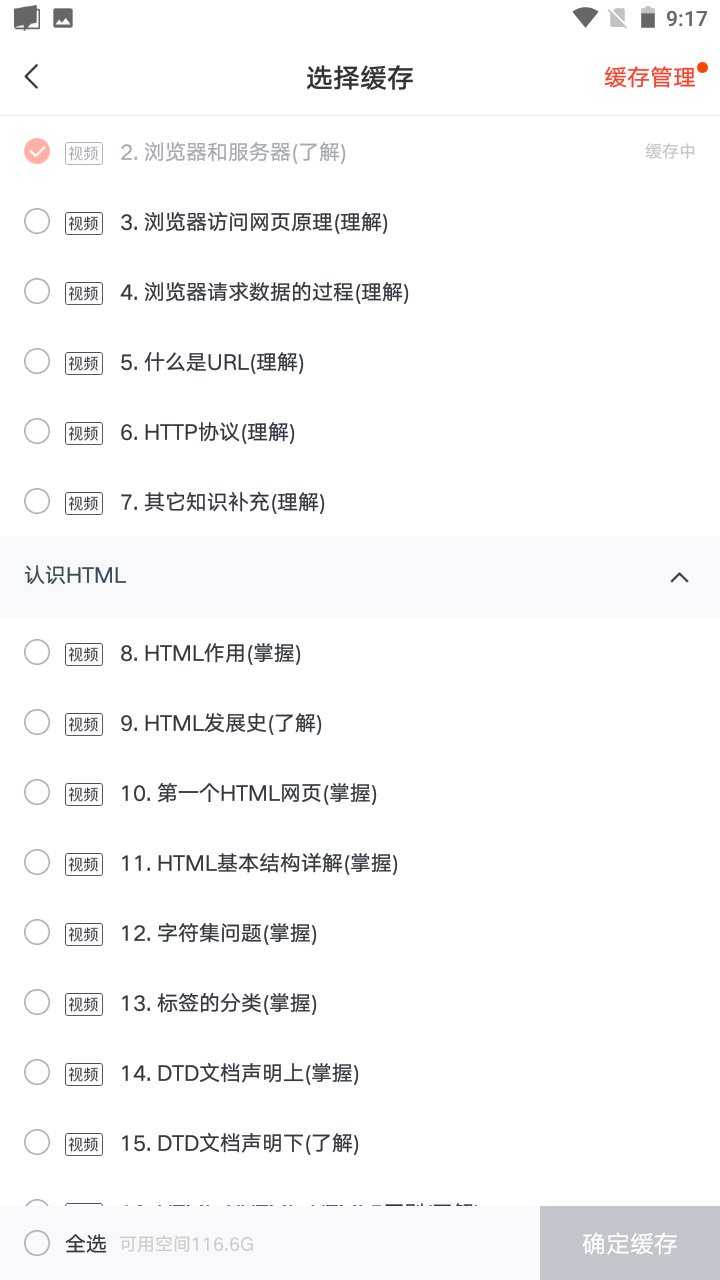Tap the Wi-Fi icon in the status bar
Viewport: 720px width, 1280px height.
tap(584, 17)
